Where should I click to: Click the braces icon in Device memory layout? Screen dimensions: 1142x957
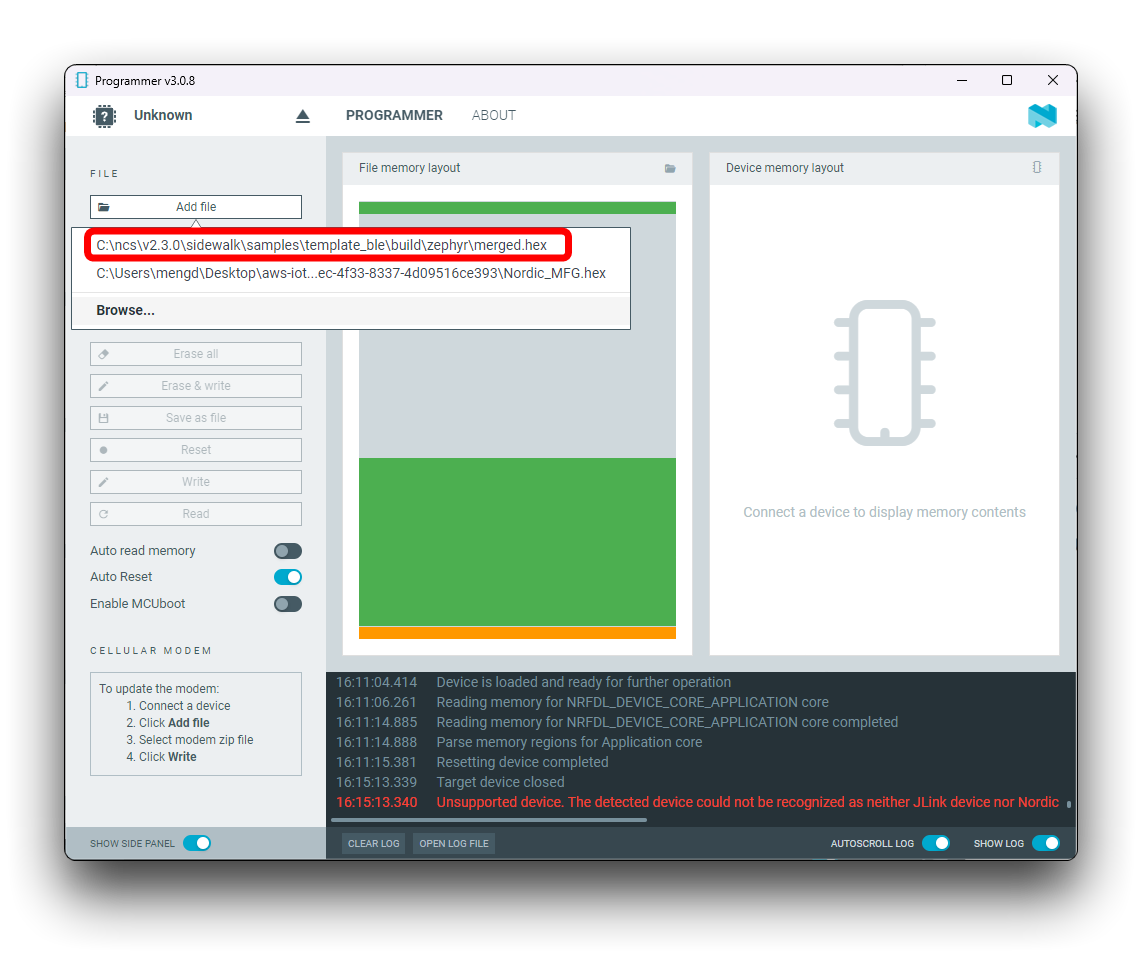pyautogui.click(x=1037, y=168)
